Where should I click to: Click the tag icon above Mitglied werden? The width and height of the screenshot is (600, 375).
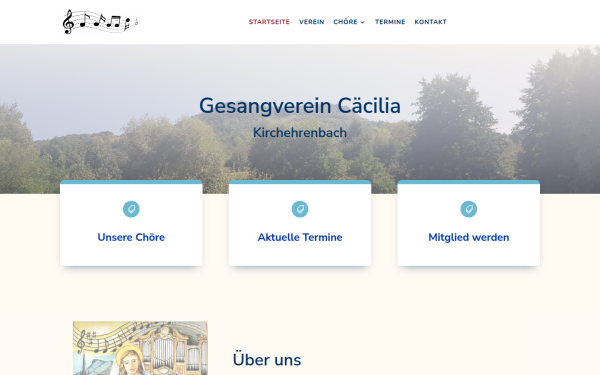pos(469,209)
